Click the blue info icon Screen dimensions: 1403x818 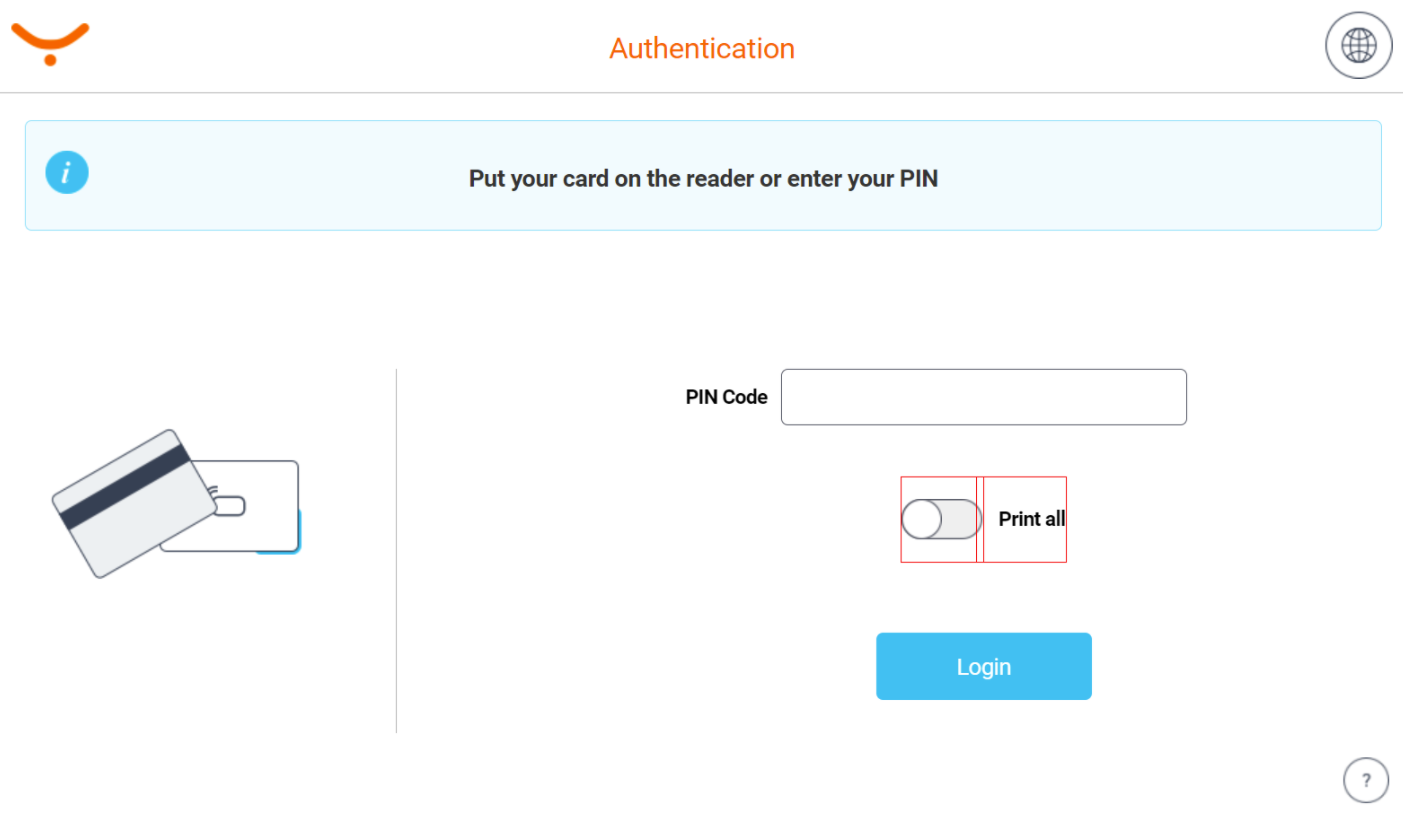pos(67,173)
